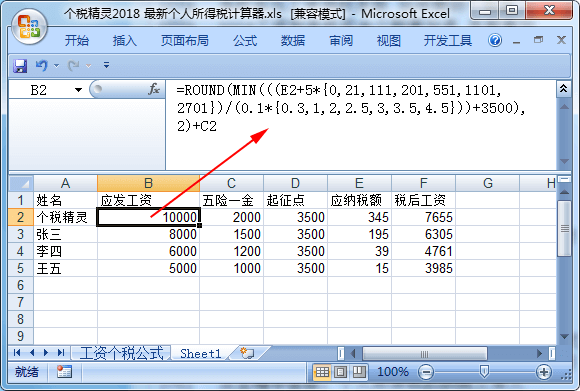The image size is (580, 391).
Task: Open the undo history dropdown arrow
Action: (x=57, y=66)
